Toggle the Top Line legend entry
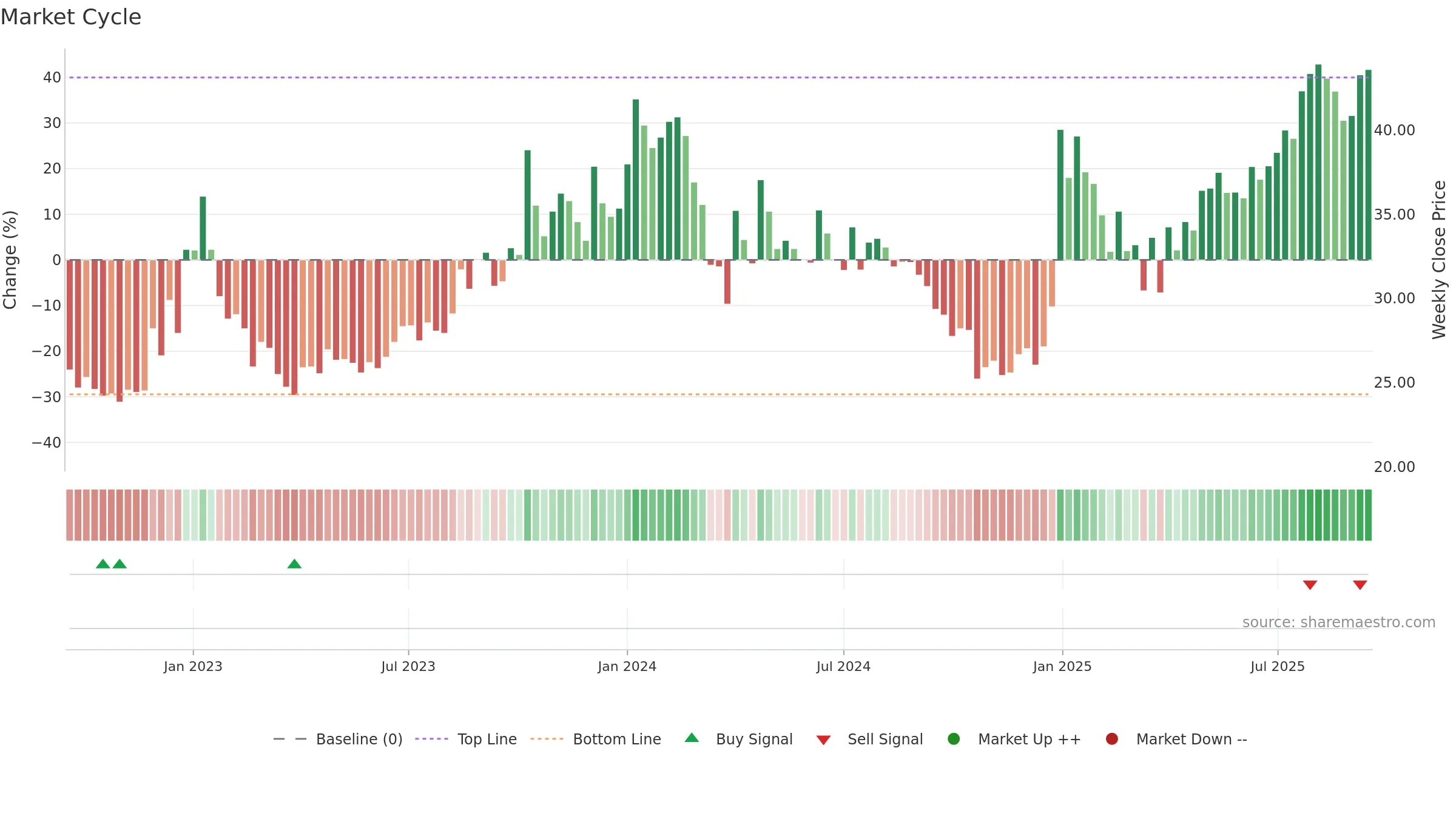This screenshot has height=819, width=1456. coord(466,739)
